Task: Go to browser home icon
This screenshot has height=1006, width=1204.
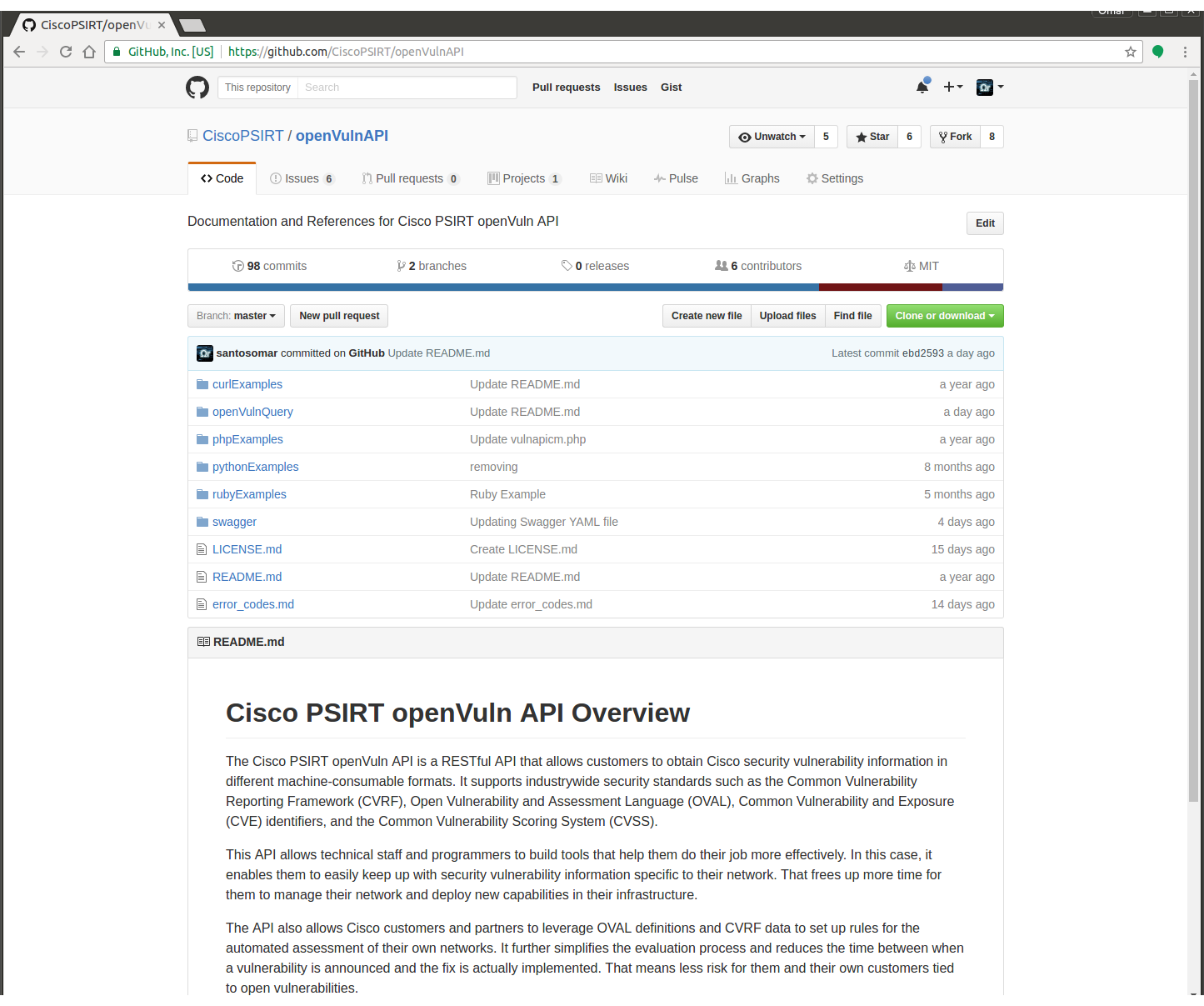Action: (89, 52)
